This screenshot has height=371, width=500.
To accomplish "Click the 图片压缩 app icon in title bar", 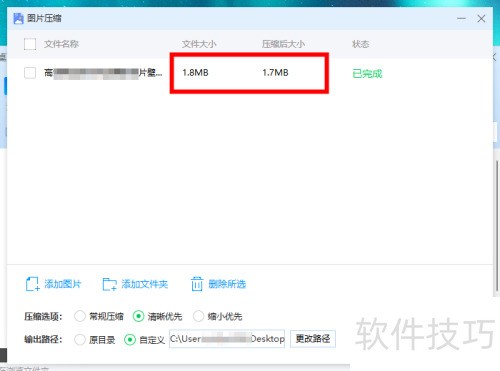I will pyautogui.click(x=18, y=18).
